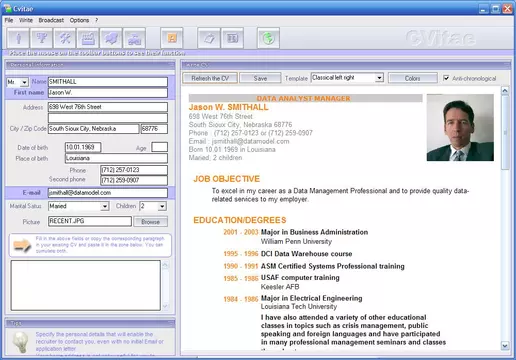This screenshot has width=516, height=360.
Task: Click into the E-mail input field
Action: [x=108, y=193]
